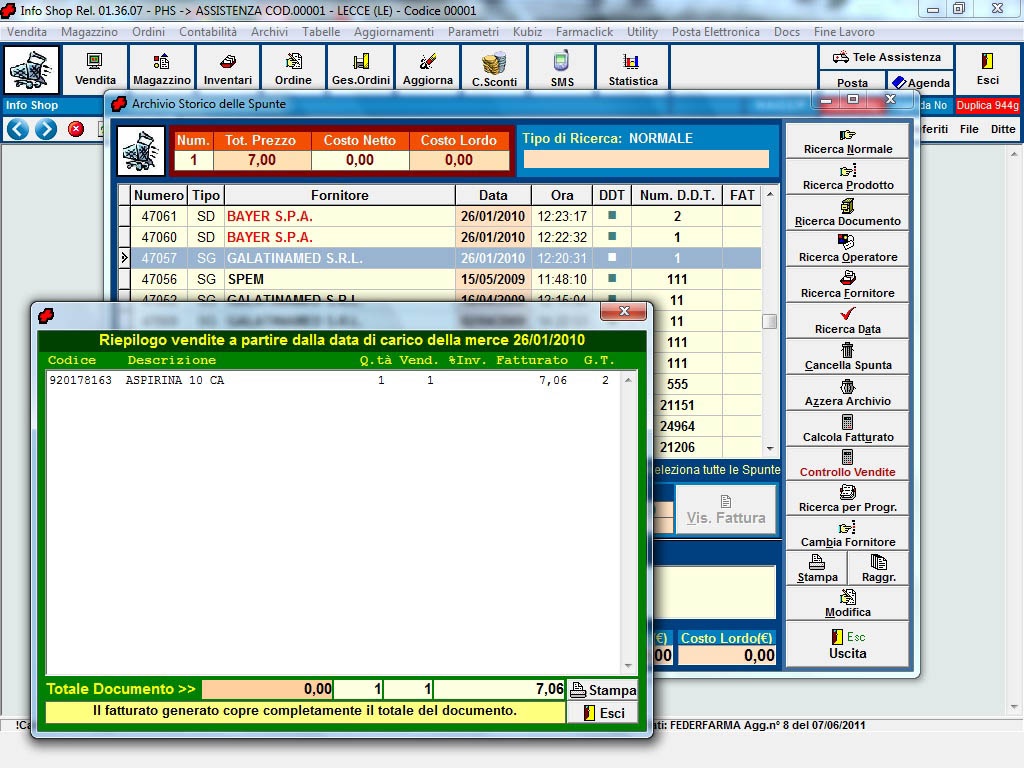Open the Contabilità menu
Image resolution: width=1024 pixels, height=768 pixels.
click(208, 32)
